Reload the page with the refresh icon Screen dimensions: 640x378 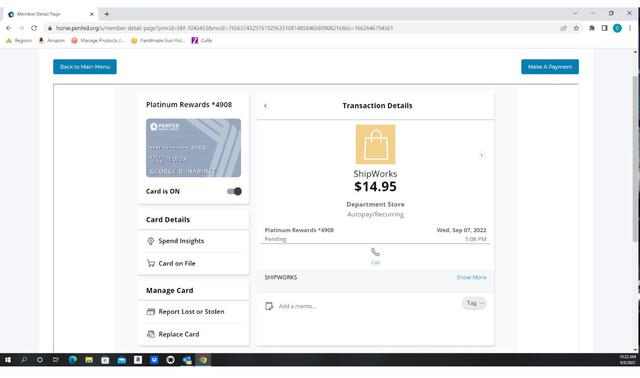(34, 28)
